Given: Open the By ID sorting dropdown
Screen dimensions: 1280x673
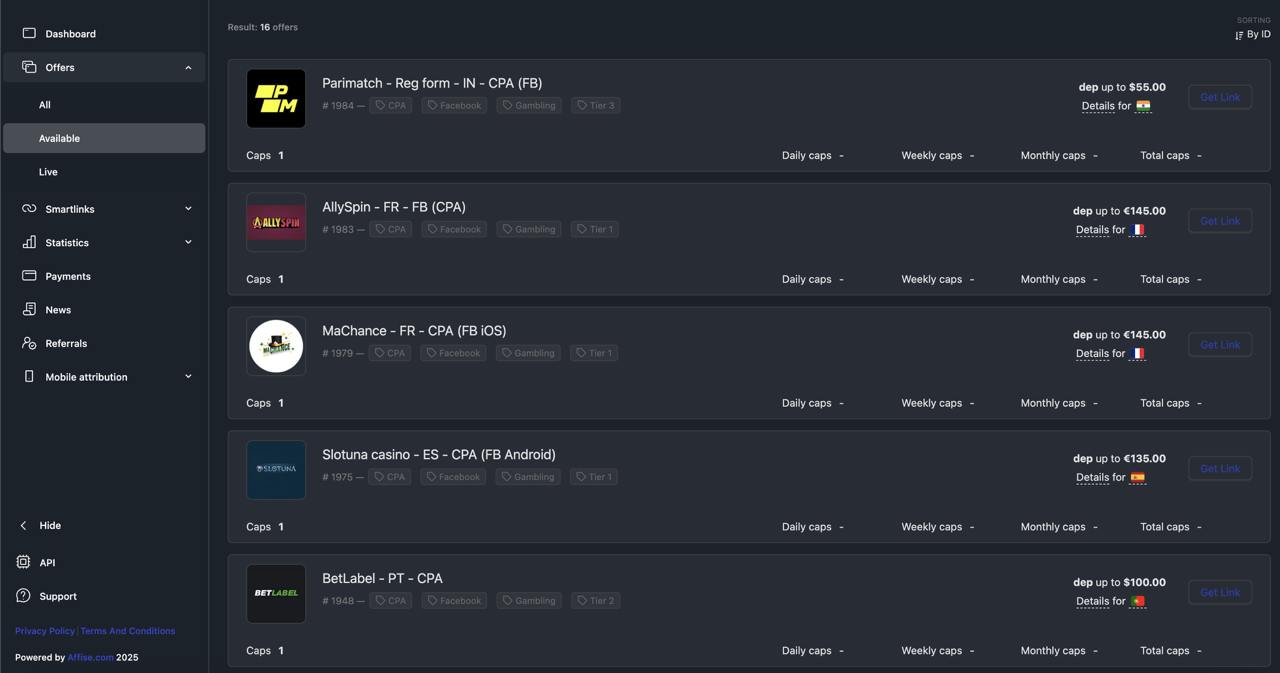Looking at the screenshot, I should point(1253,35).
